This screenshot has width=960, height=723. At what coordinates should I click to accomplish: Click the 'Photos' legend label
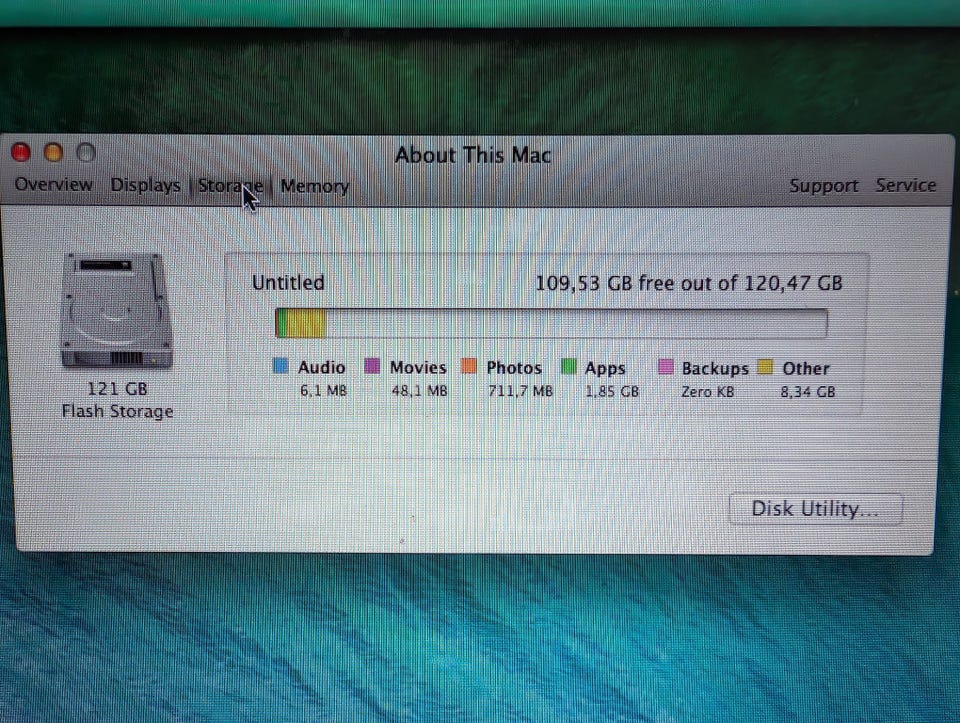514,368
